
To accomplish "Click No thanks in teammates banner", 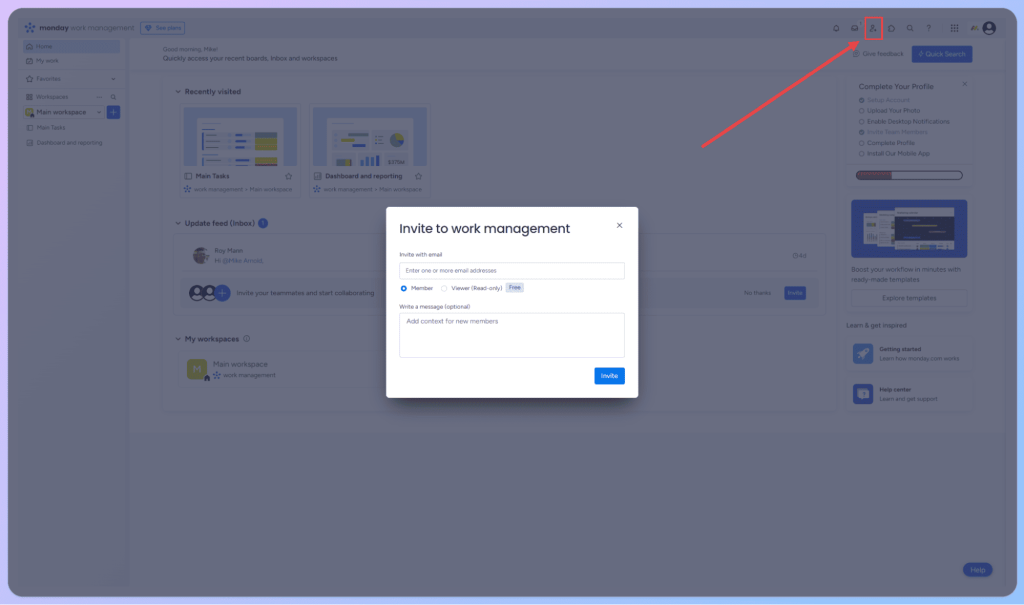I will [757, 293].
